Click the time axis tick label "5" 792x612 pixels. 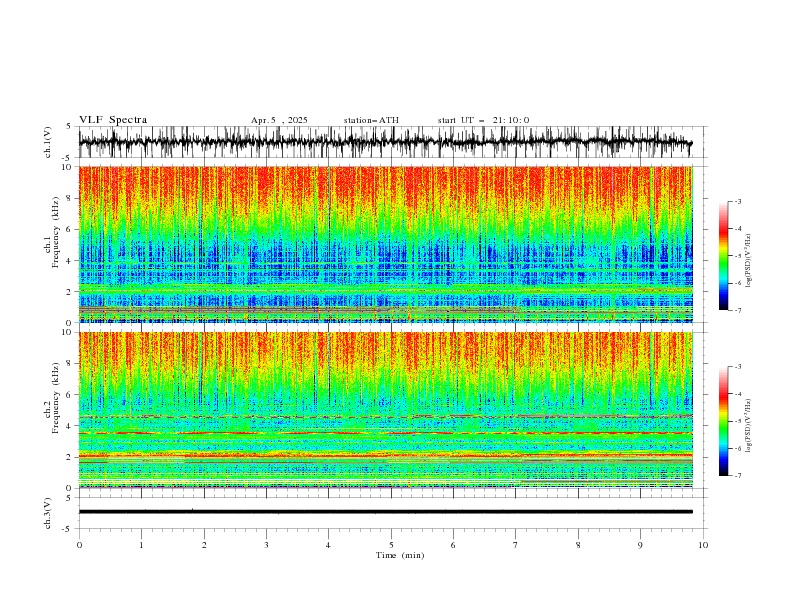[391, 545]
